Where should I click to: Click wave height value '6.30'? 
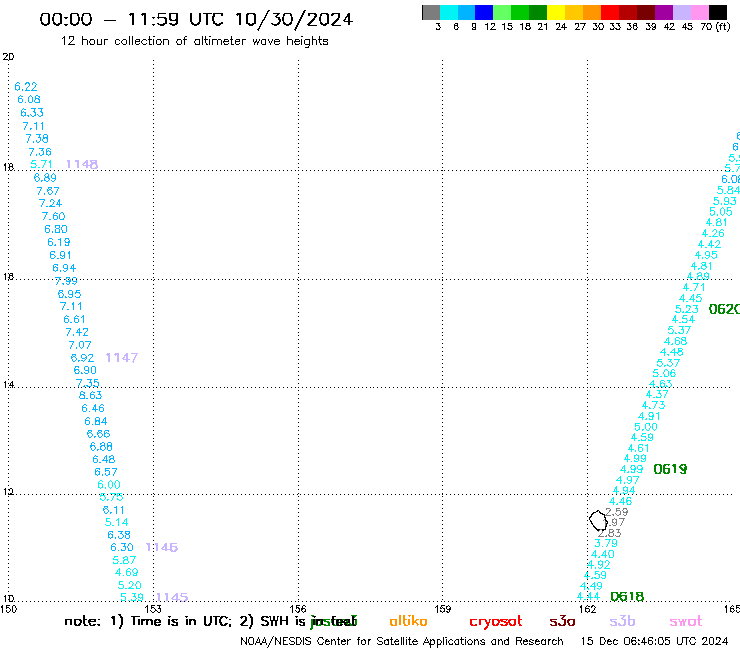click(x=122, y=548)
